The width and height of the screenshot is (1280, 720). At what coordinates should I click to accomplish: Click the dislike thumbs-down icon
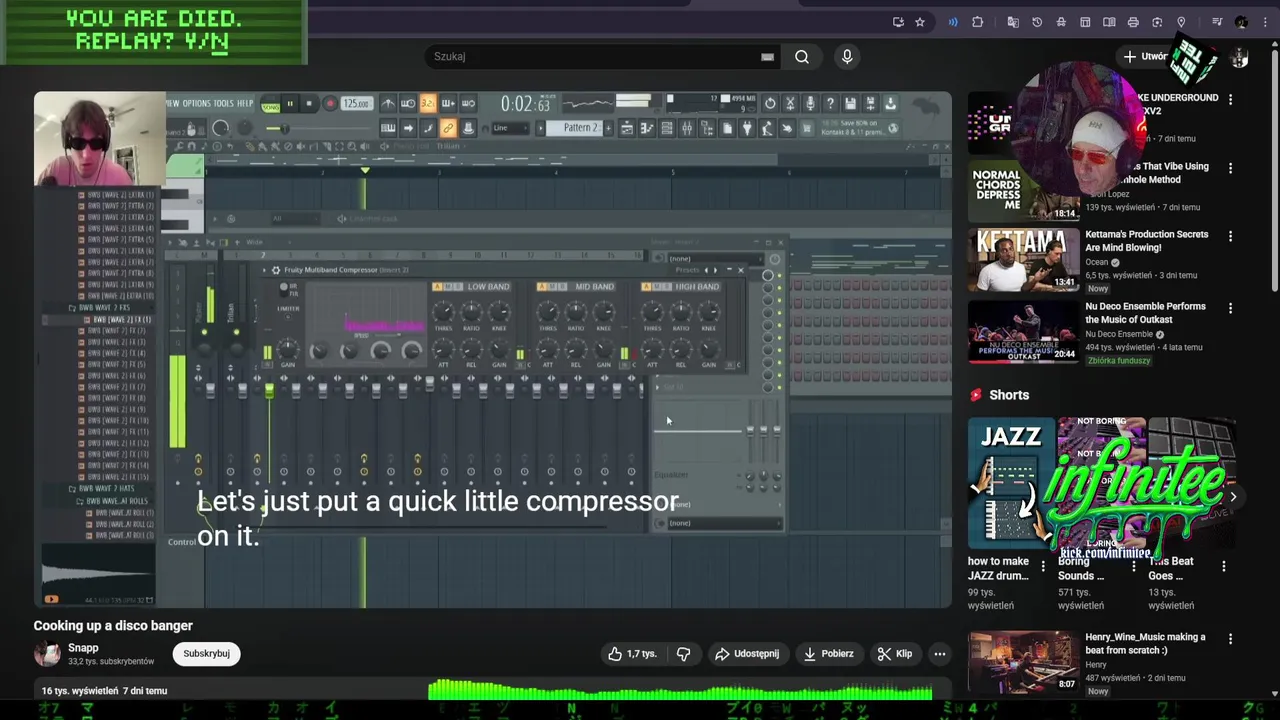point(684,654)
